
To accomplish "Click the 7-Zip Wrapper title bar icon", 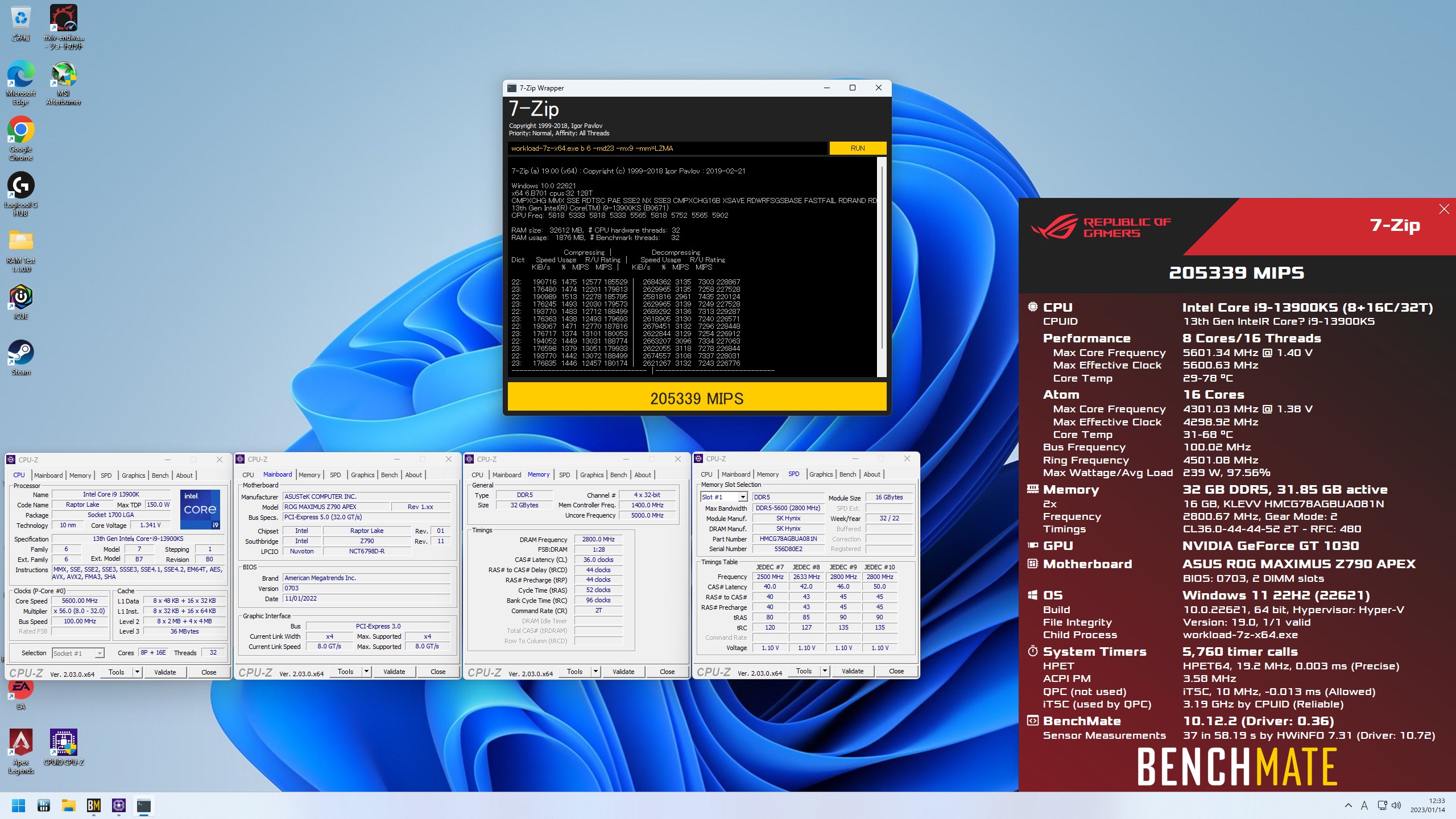I will [512, 88].
